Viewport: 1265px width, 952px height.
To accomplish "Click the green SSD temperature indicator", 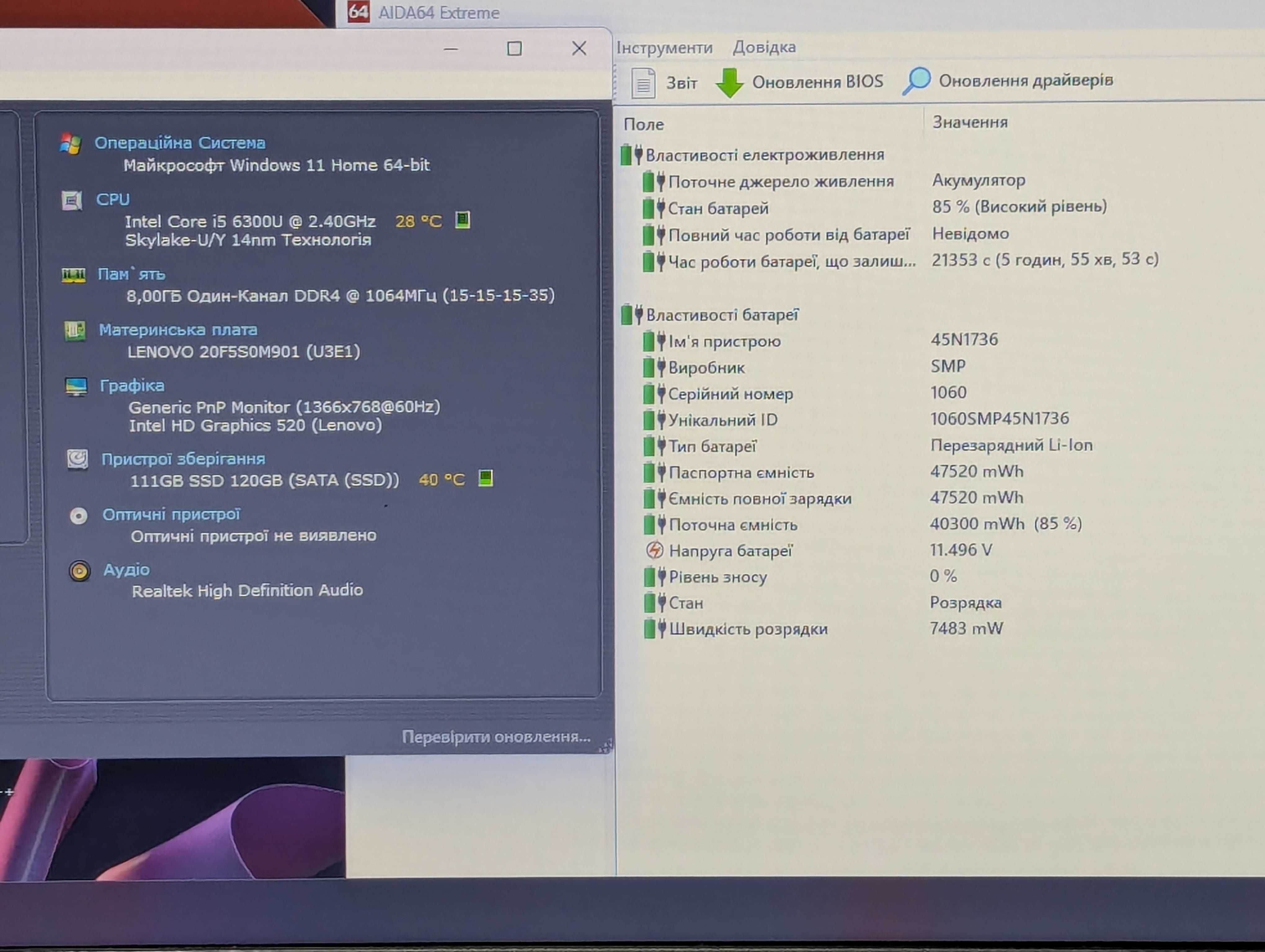I will pos(486,478).
